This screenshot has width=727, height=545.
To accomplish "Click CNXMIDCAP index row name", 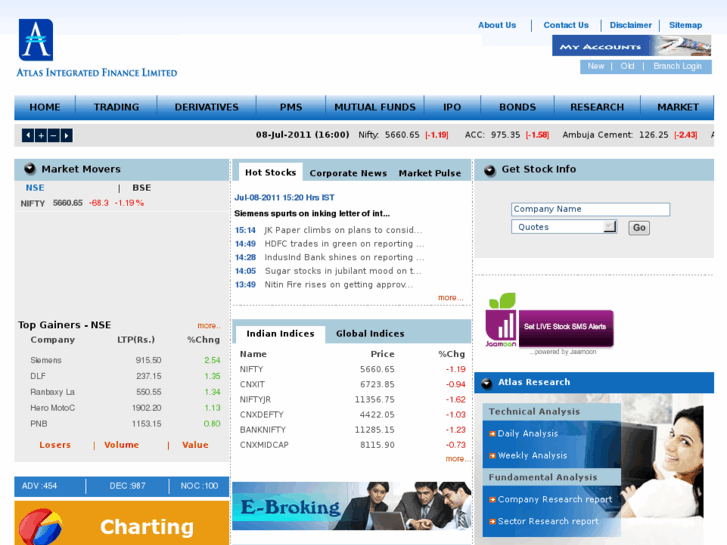I will 264,445.
